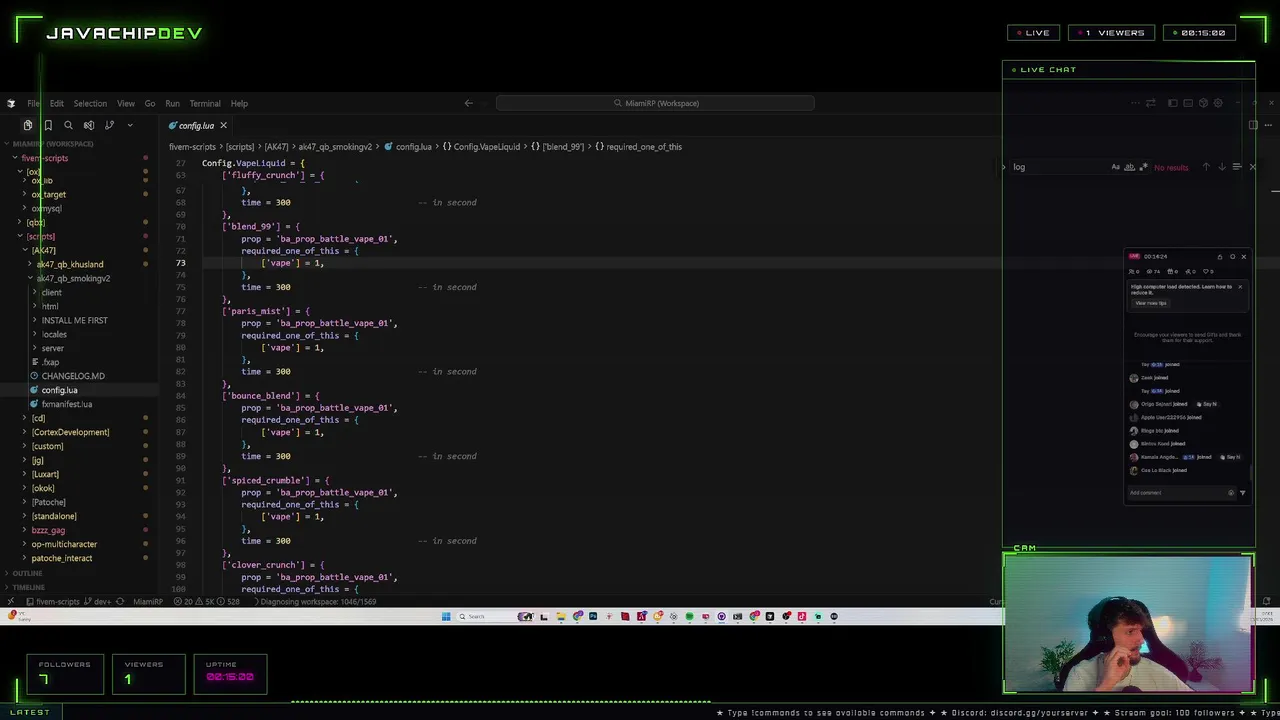Open the Terminal menu
This screenshot has height=720, width=1280.
click(205, 103)
